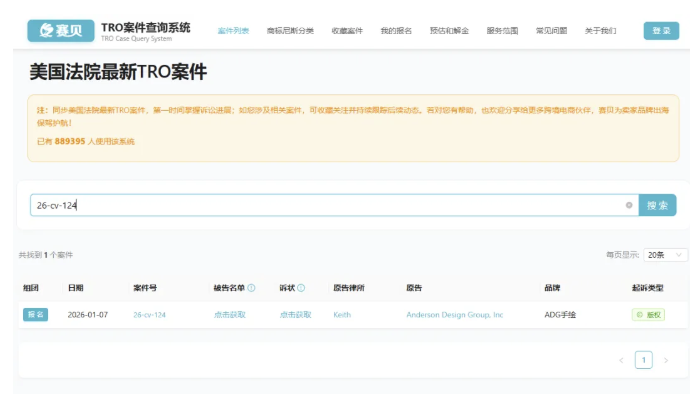Click the 赛贝 logo in header
695x401 pixels.
[x=61, y=31]
